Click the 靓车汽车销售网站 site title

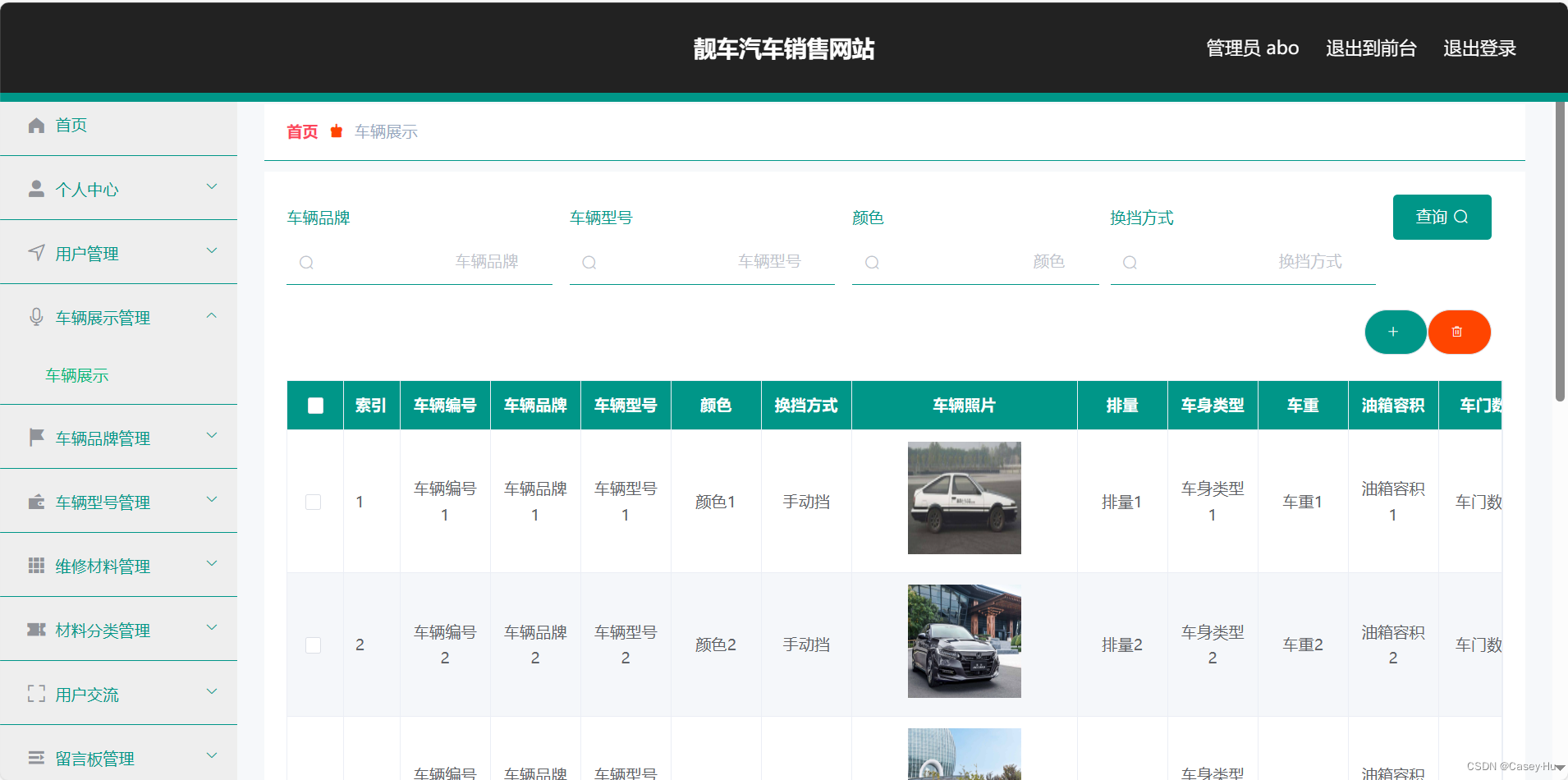784,48
